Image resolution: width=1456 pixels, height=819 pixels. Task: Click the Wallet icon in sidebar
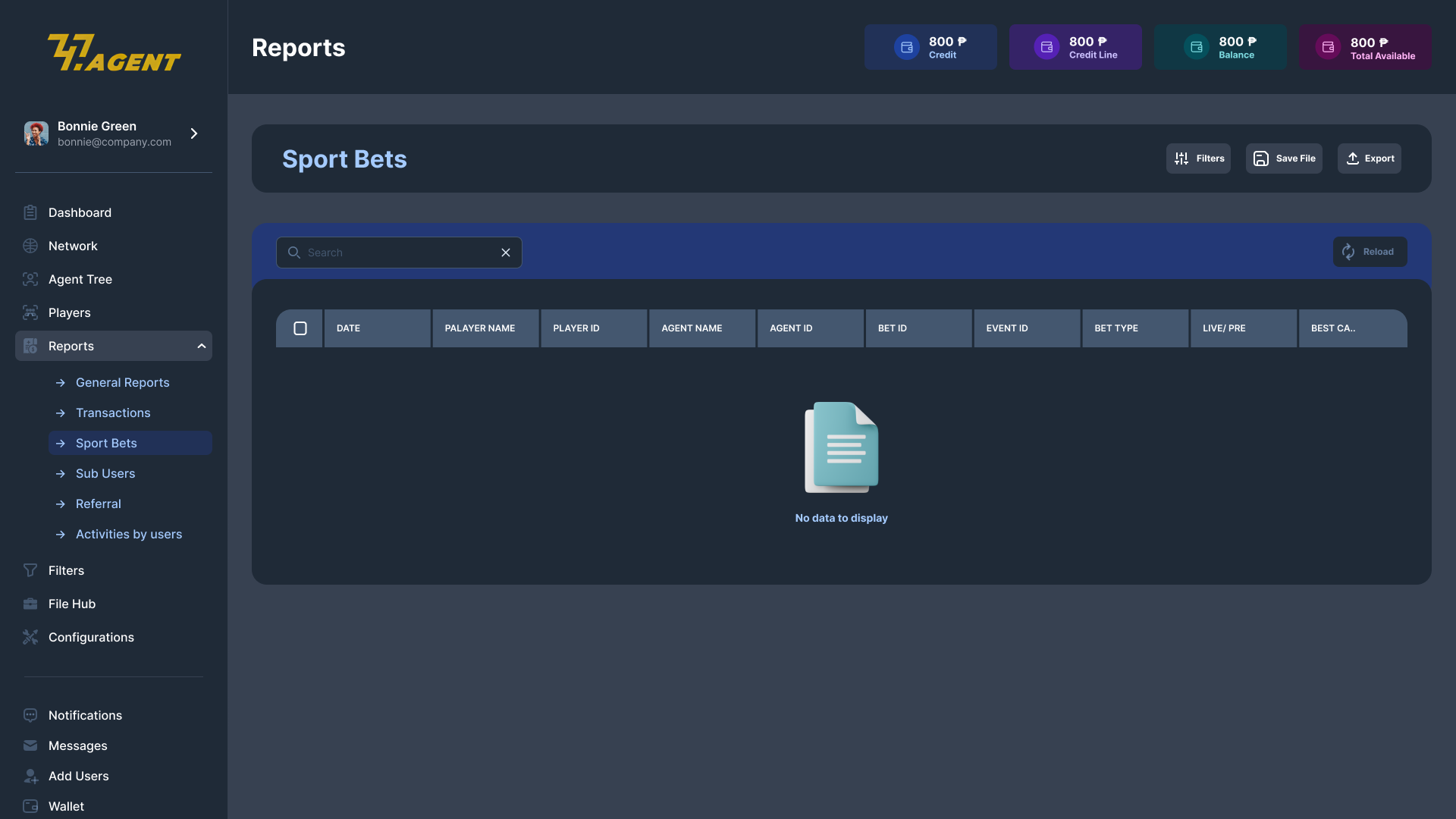pyautogui.click(x=30, y=806)
